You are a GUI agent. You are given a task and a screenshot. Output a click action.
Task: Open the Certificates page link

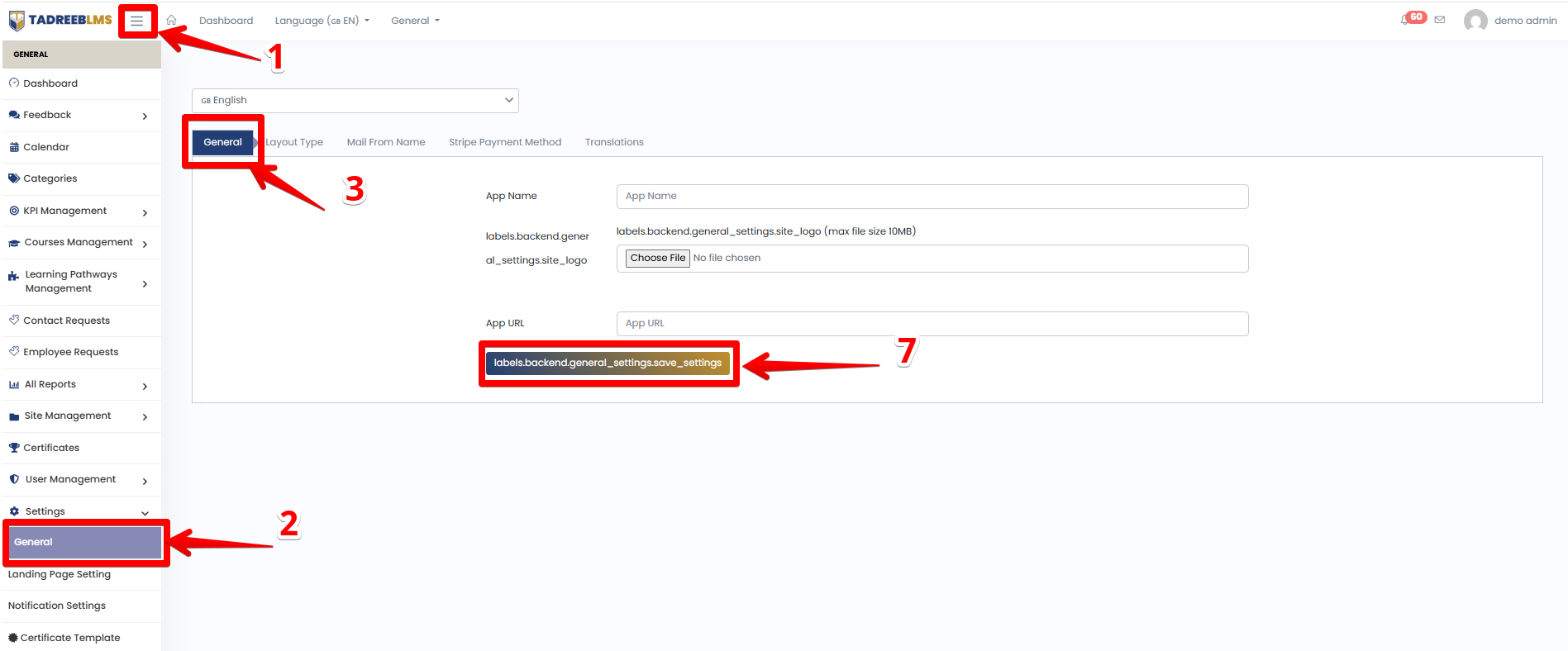51,448
